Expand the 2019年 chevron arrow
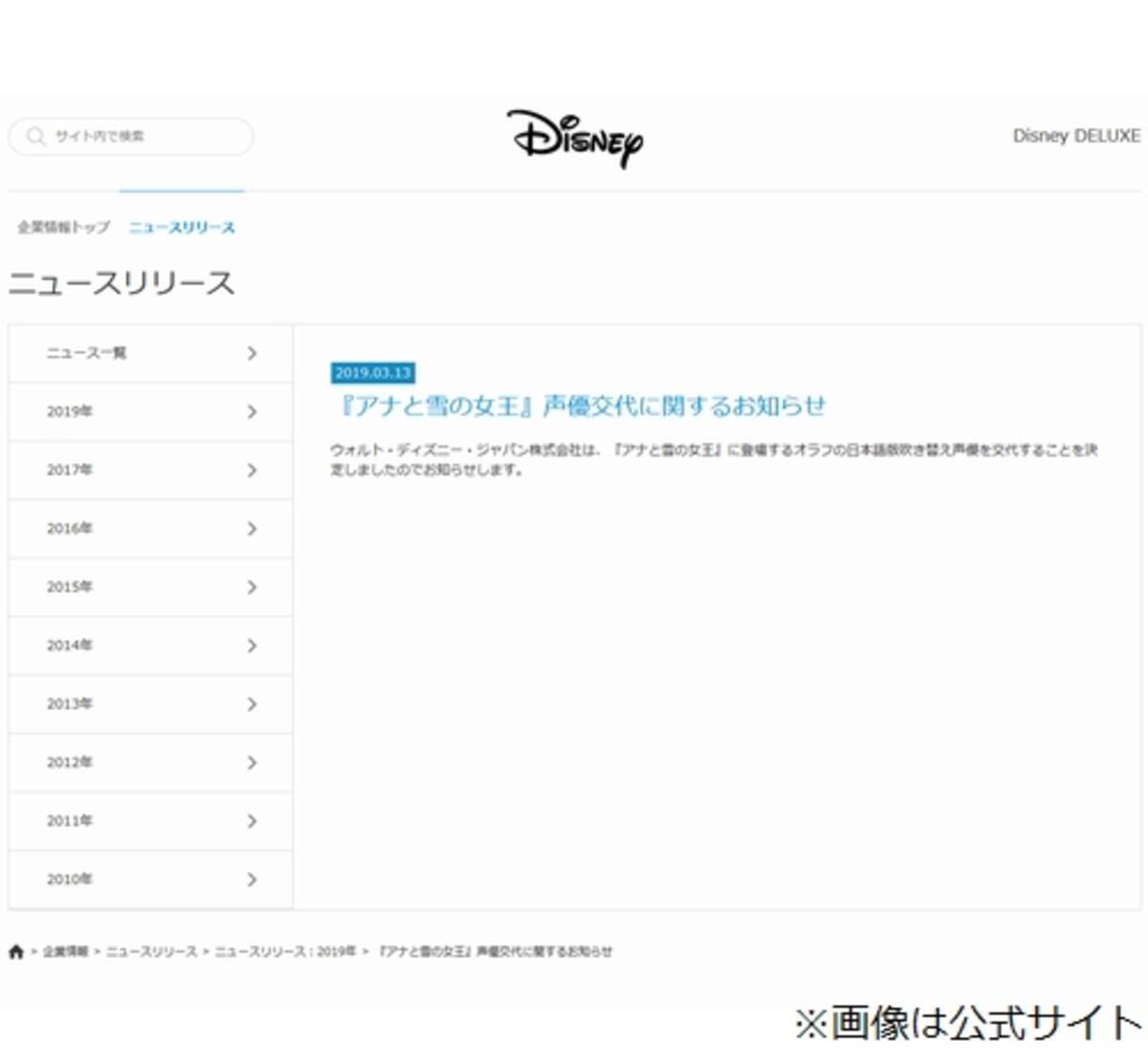 click(x=252, y=411)
